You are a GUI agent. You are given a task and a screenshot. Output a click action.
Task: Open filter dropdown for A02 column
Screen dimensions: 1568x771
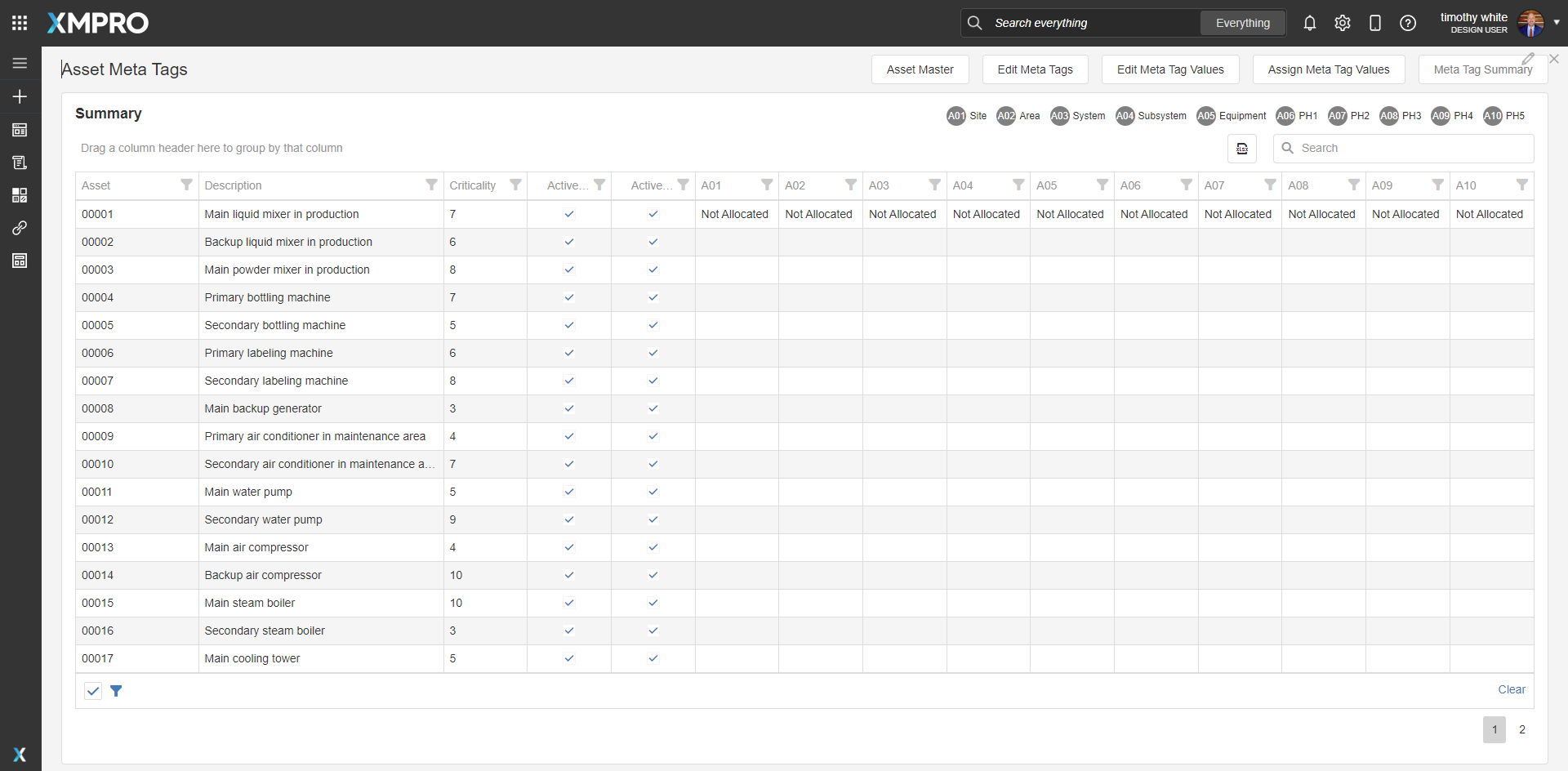851,185
